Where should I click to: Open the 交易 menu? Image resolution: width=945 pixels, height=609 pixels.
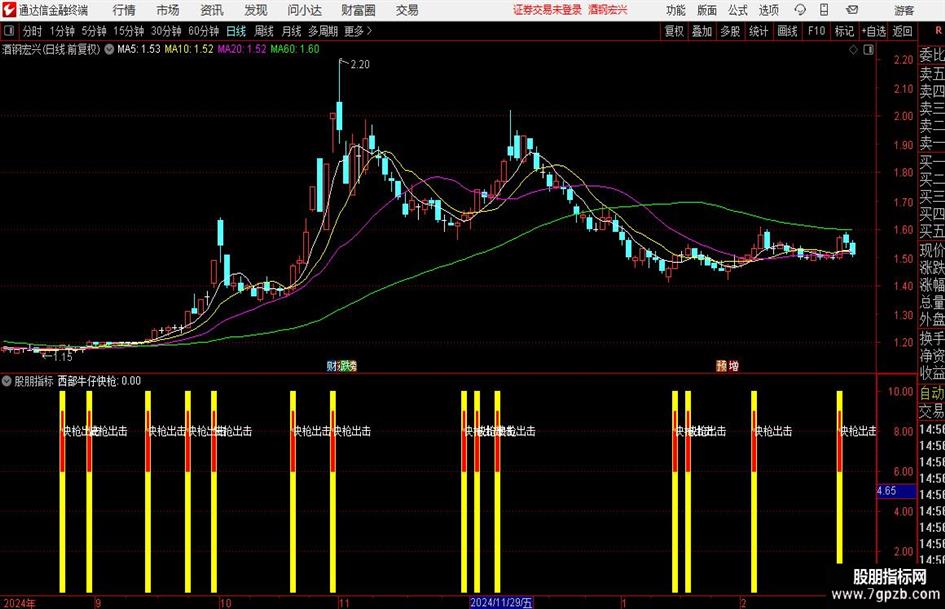pyautogui.click(x=407, y=10)
